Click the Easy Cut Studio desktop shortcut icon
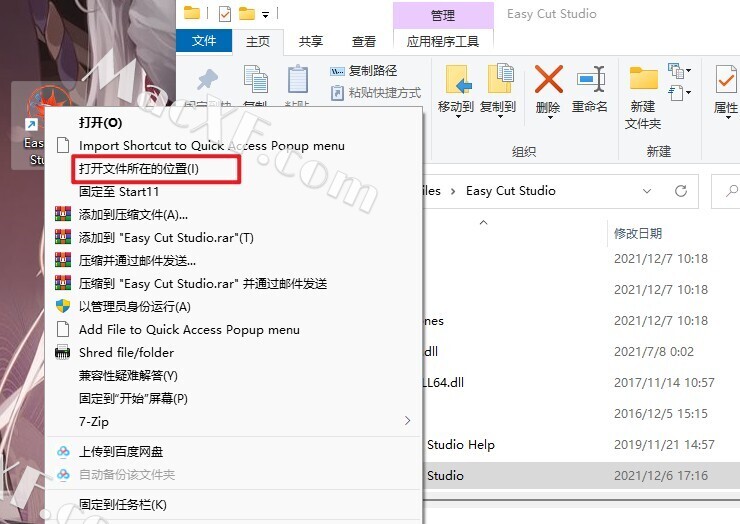This screenshot has height=524, width=740. pyautogui.click(x=28, y=125)
